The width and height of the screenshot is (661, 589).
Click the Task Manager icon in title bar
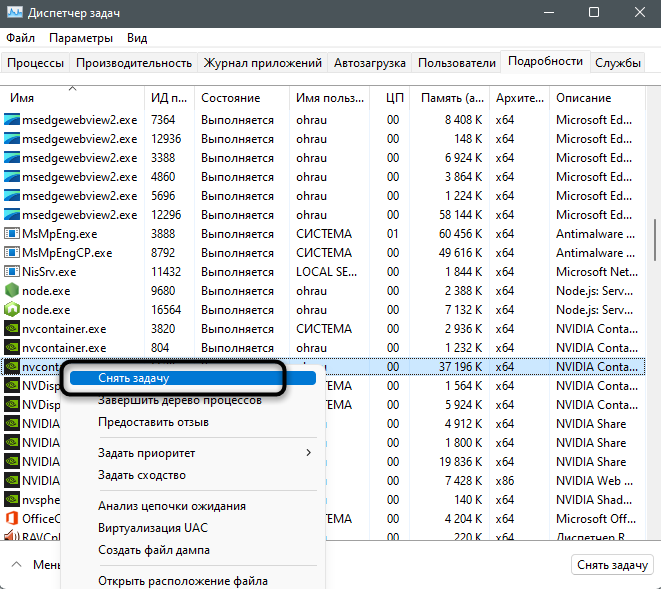coord(15,12)
